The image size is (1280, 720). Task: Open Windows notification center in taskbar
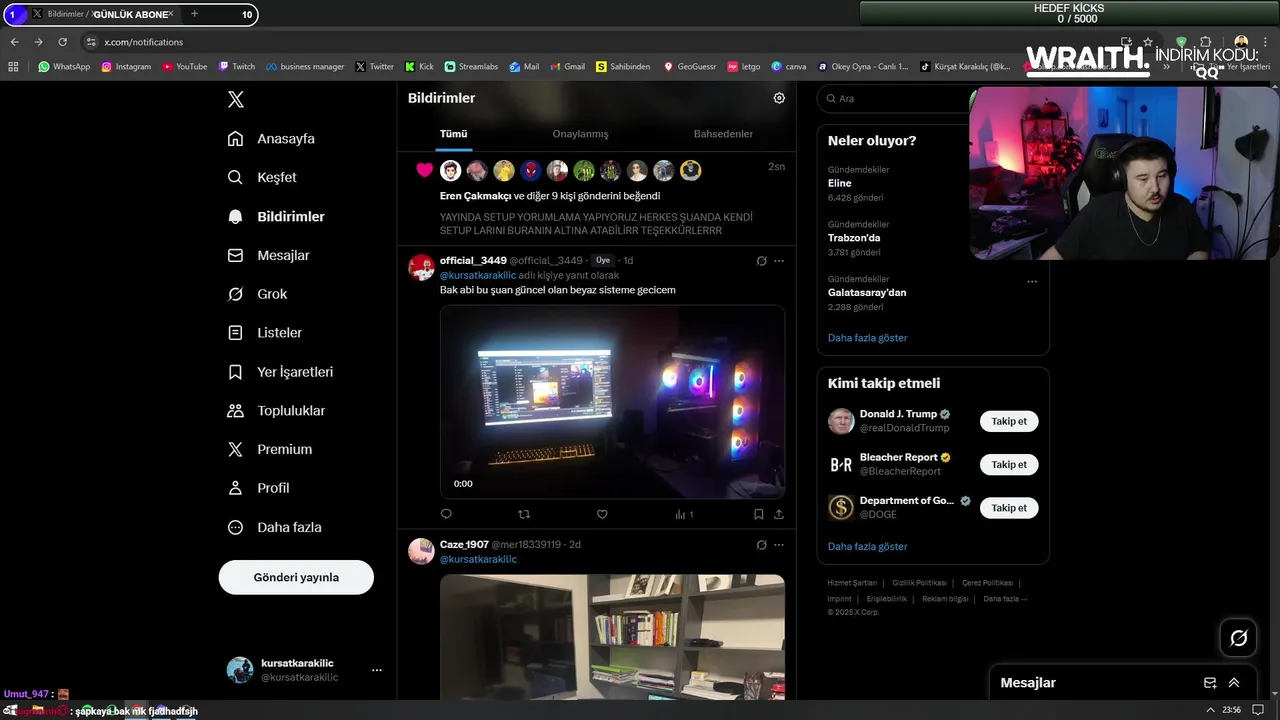pyautogui.click(x=1258, y=710)
